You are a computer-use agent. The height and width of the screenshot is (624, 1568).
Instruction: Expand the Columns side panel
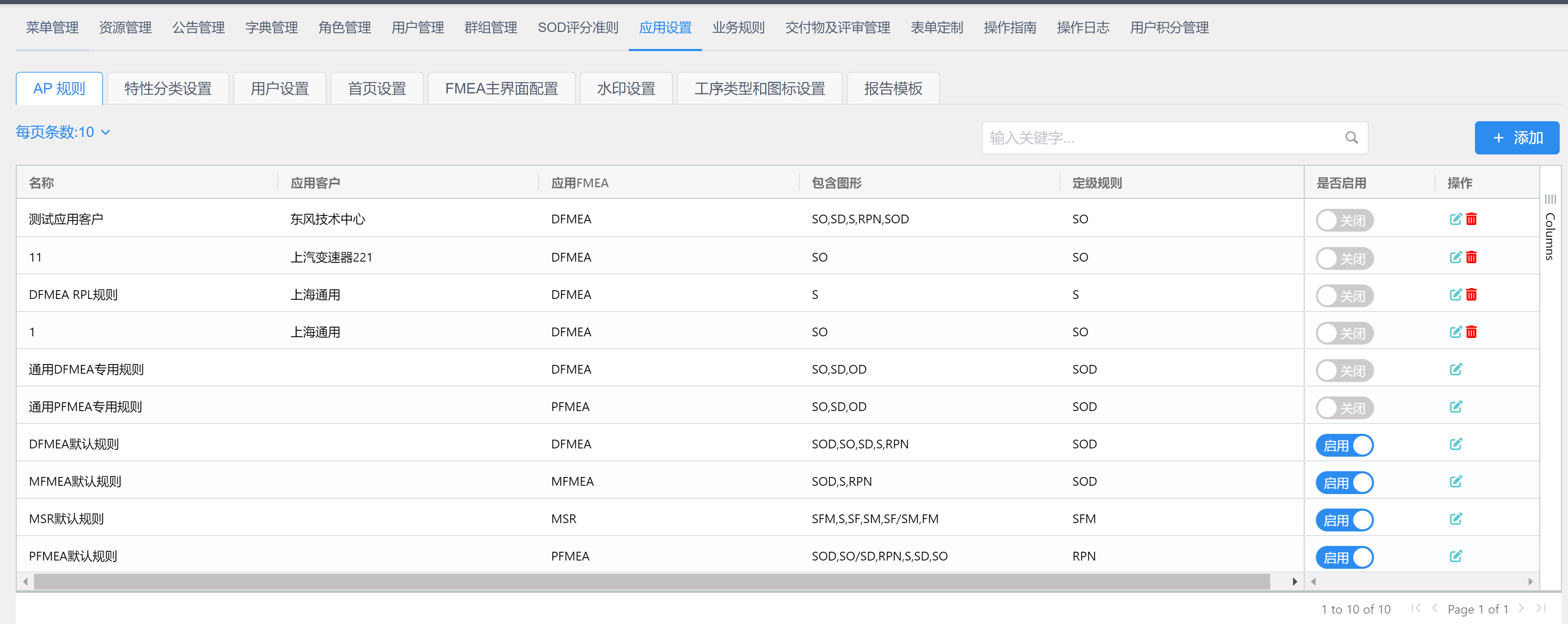pos(1550,228)
